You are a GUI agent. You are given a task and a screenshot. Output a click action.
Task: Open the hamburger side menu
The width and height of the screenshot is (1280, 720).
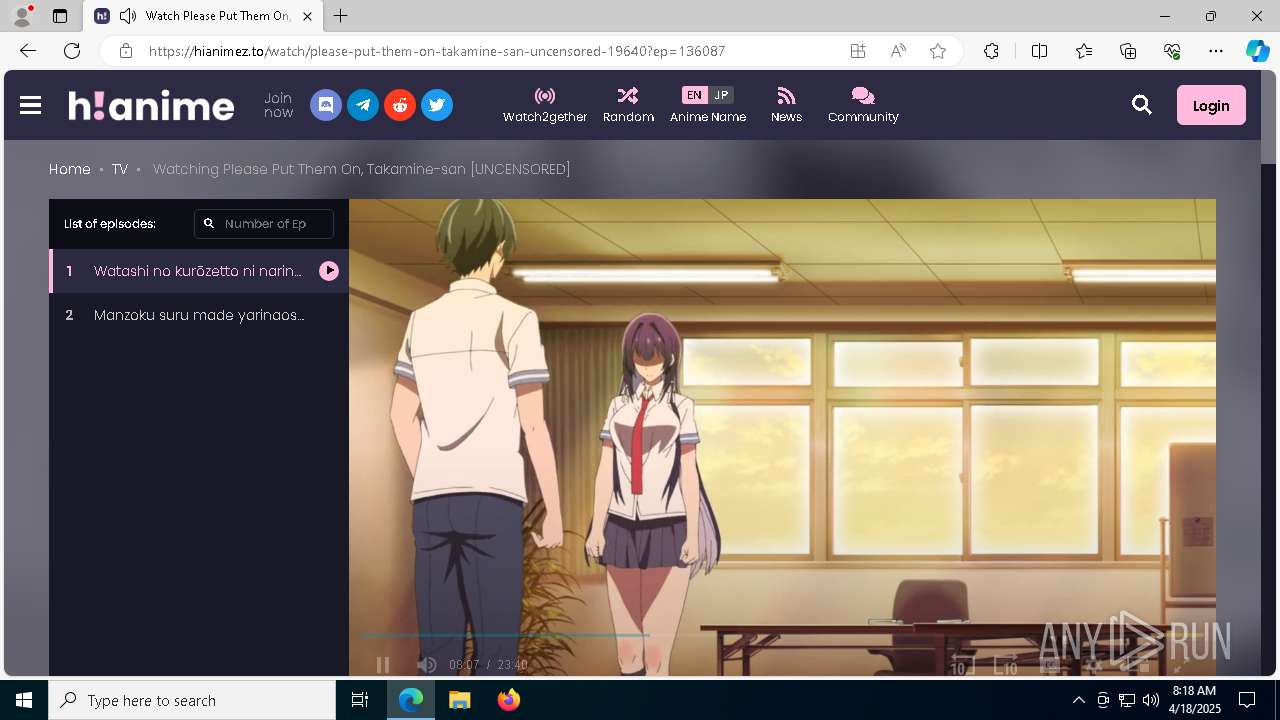30,105
